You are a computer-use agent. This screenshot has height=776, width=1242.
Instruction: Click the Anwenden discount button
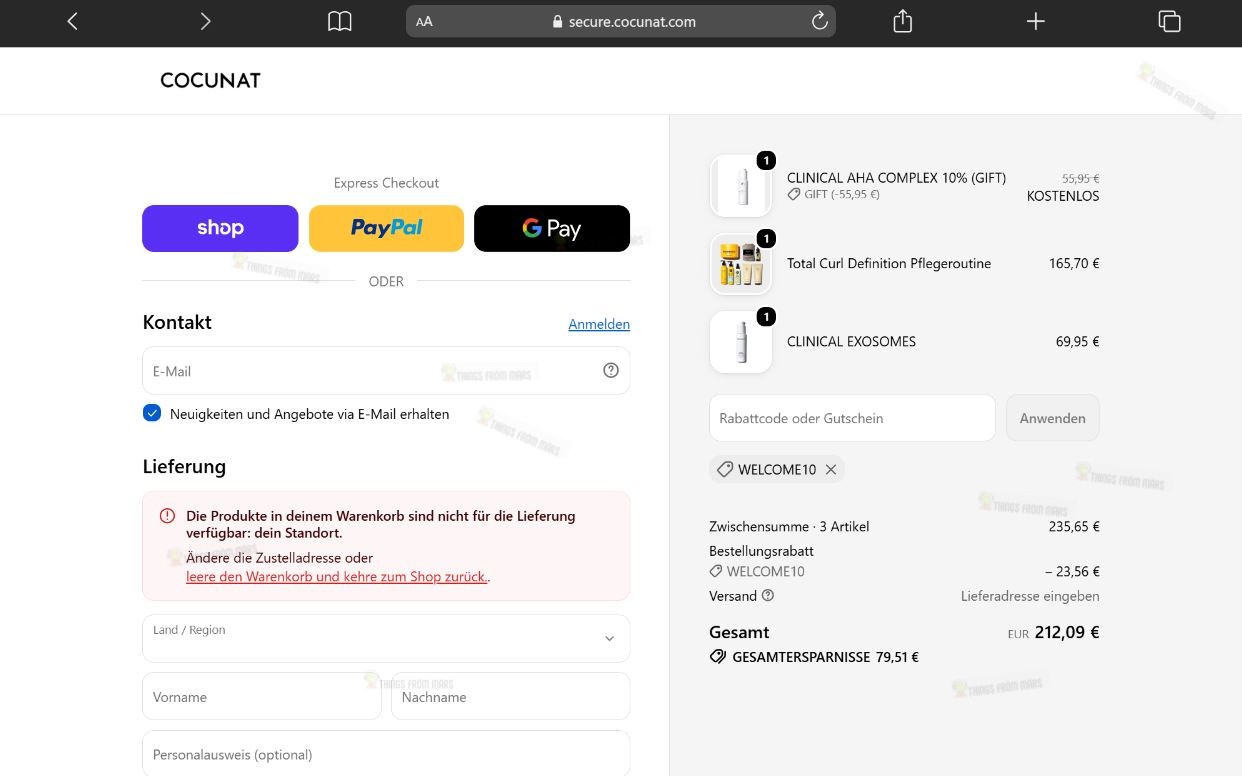[1052, 418]
